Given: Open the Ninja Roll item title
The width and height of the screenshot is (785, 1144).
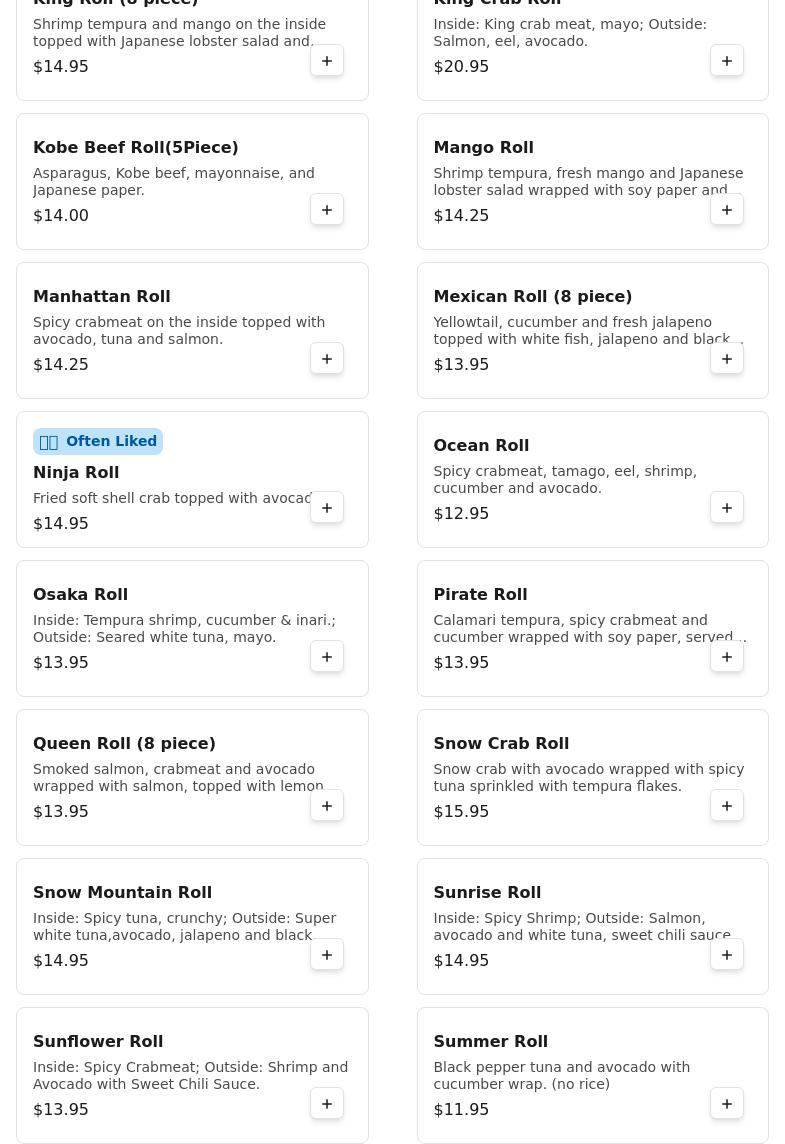Looking at the screenshot, I should tap(76, 472).
